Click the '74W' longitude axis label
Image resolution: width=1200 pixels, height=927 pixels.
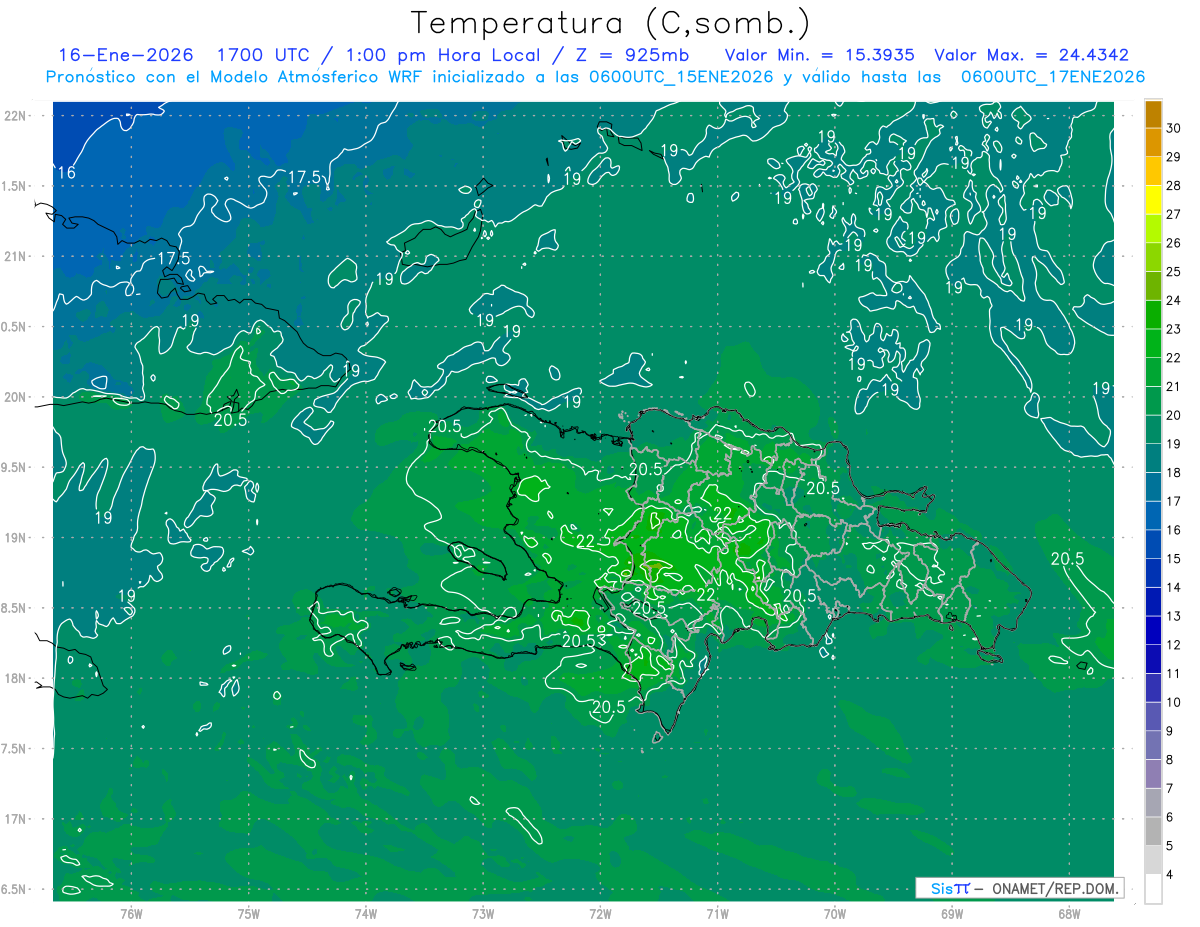(366, 912)
